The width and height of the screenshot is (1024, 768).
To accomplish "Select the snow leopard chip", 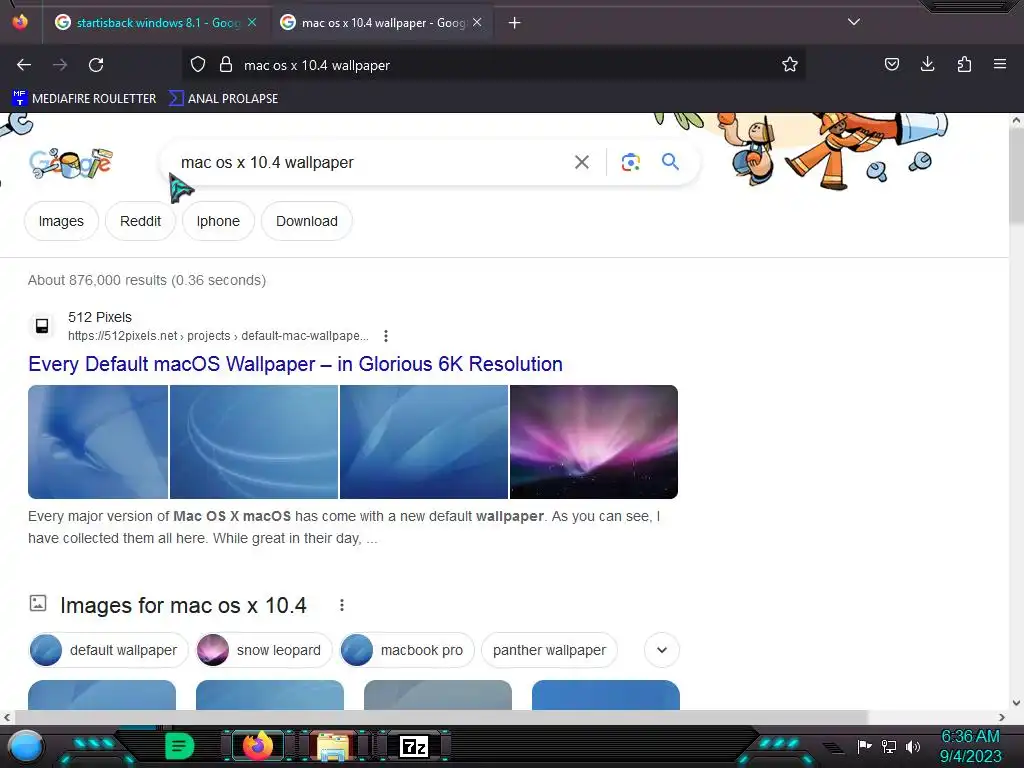I will click(x=264, y=650).
